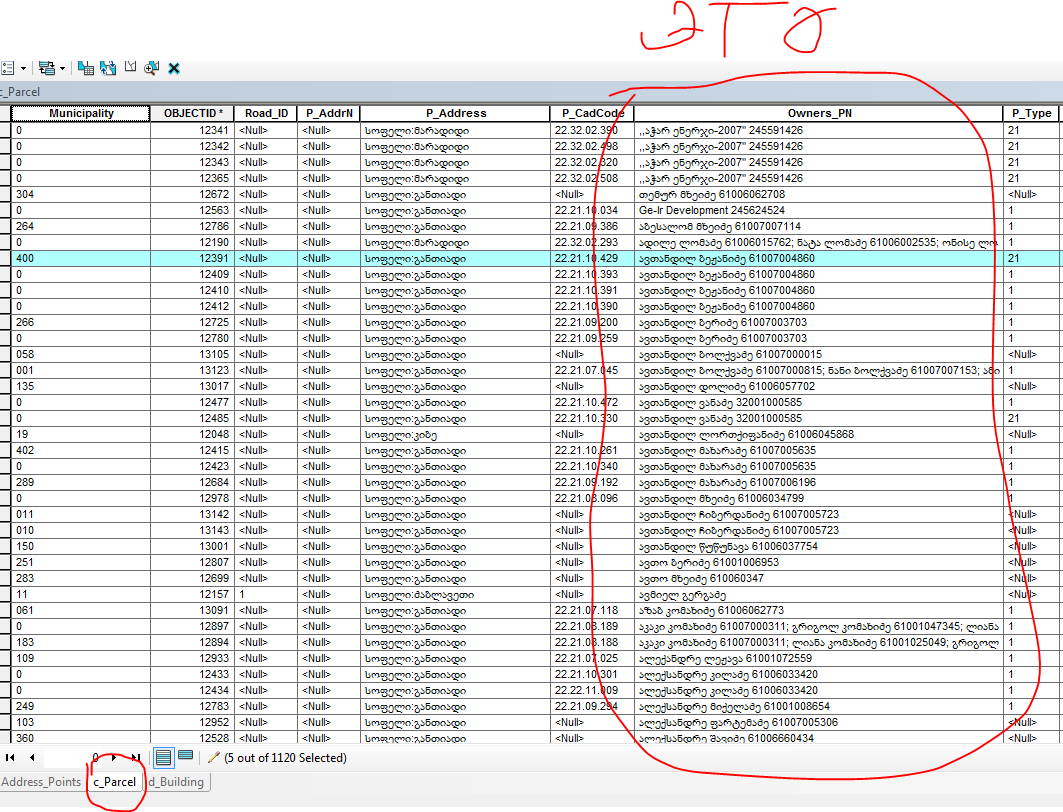Click the P_CadCode column header
Viewport: 1063px width, 812px height.
(x=592, y=113)
